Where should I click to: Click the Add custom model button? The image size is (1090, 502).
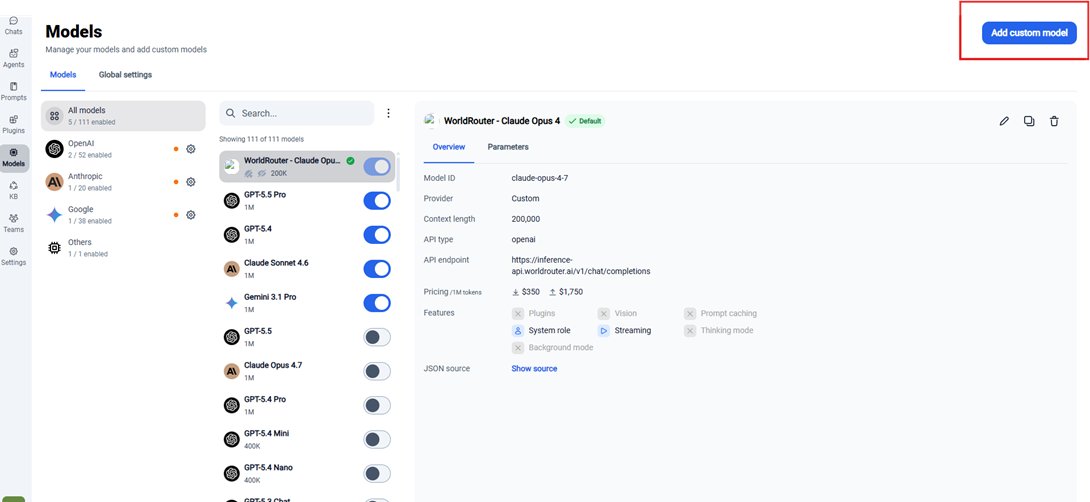click(1029, 33)
